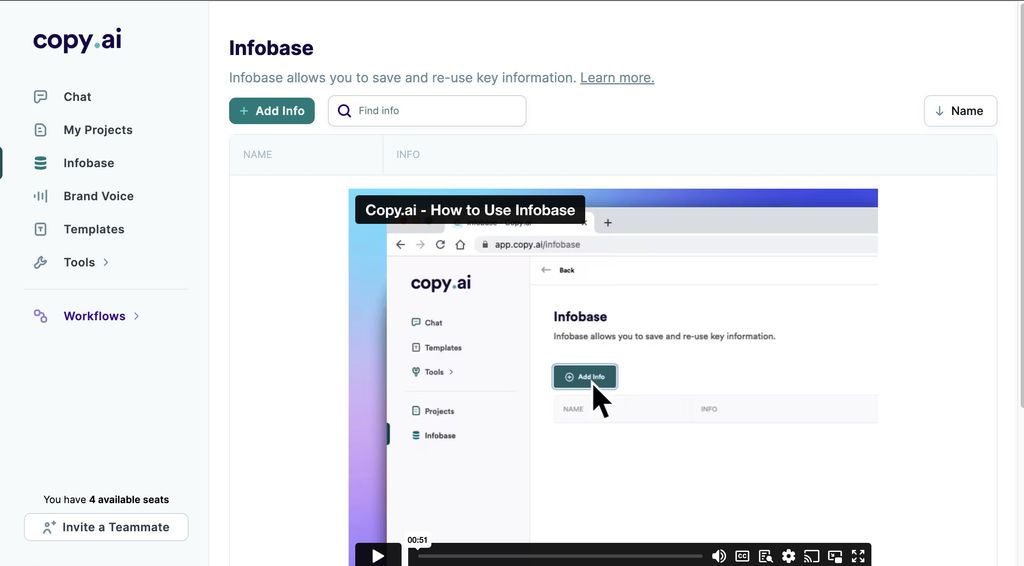
Task: Click the Workflows nodes icon
Action: [x=40, y=316]
